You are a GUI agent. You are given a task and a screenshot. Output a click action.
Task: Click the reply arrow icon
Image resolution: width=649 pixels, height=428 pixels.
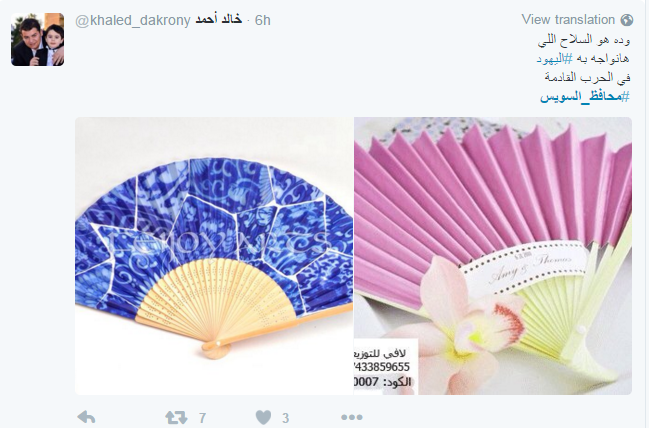(87, 417)
